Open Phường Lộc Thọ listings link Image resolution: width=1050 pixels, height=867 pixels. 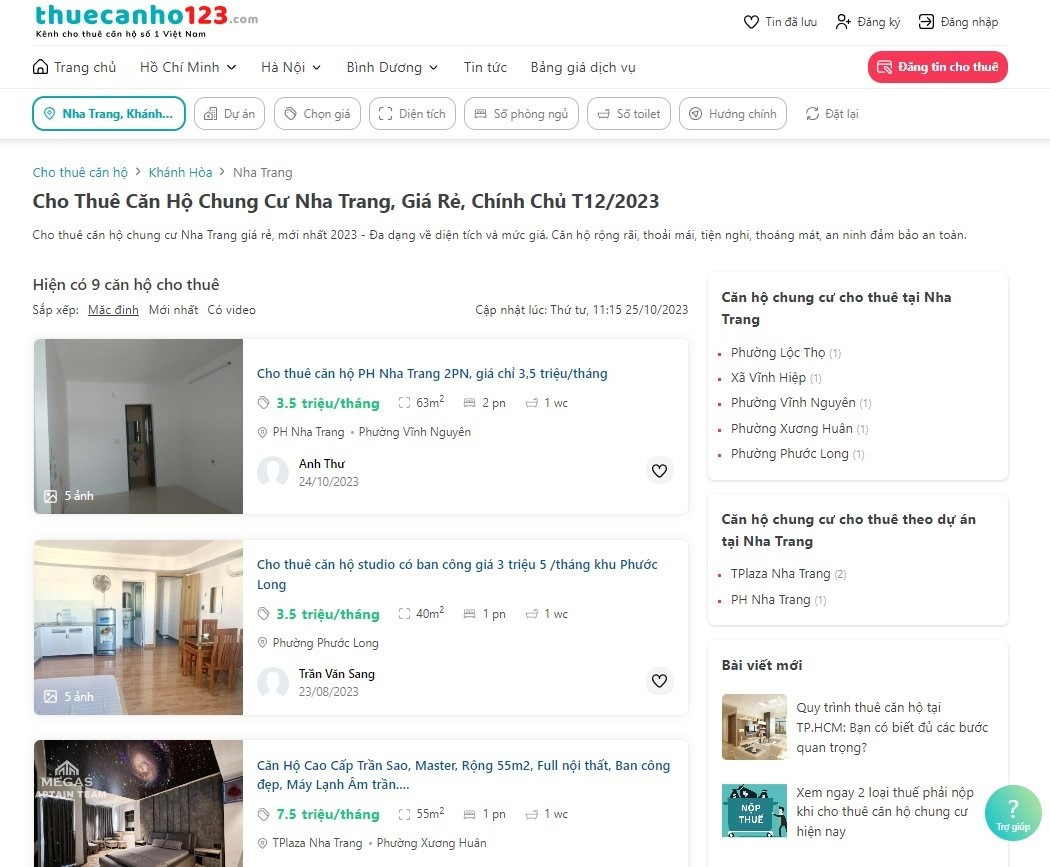(x=778, y=353)
